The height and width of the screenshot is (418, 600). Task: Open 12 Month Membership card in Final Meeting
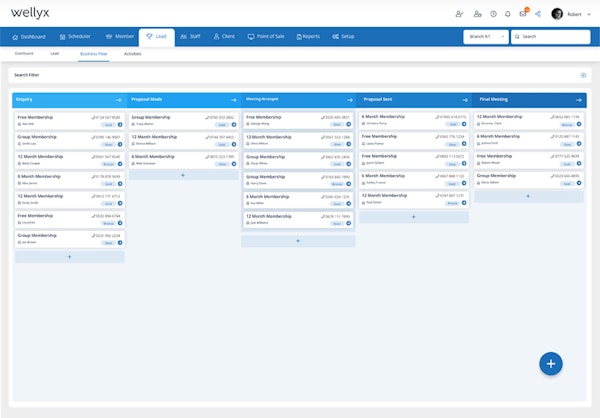click(x=528, y=120)
